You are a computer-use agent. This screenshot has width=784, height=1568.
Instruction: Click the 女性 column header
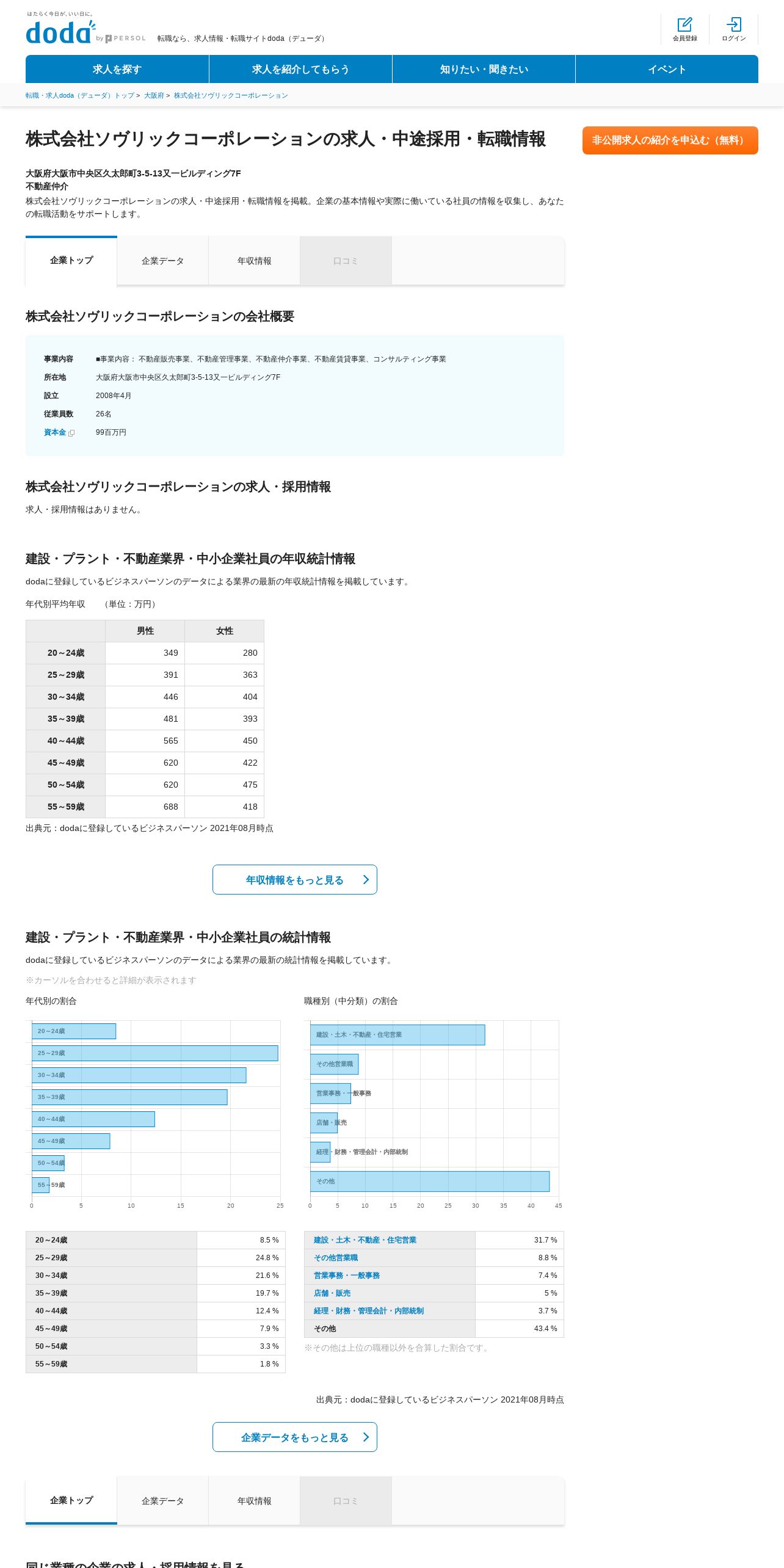coord(225,631)
